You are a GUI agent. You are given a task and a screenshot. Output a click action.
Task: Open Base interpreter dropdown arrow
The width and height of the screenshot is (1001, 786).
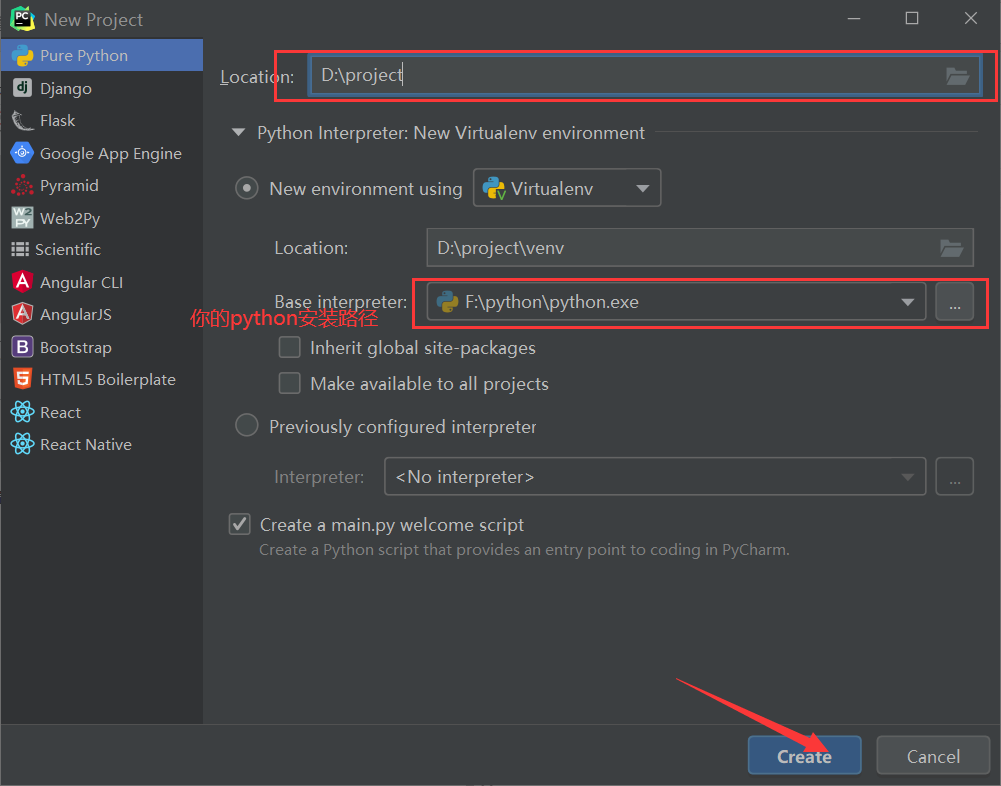point(907,302)
